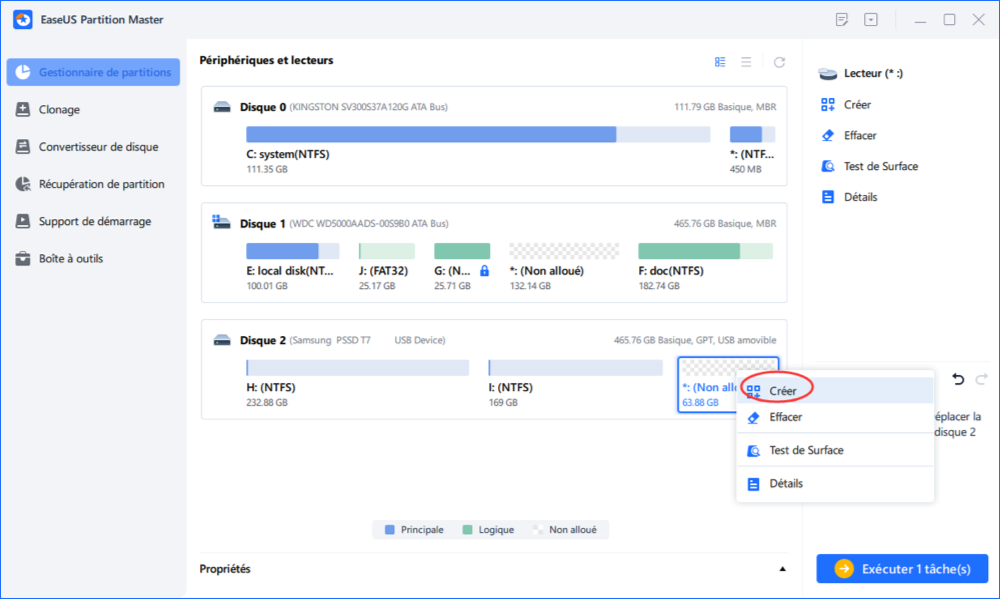Click the Clonage sidebar icon
This screenshot has width=1000, height=599.
click(x=23, y=110)
